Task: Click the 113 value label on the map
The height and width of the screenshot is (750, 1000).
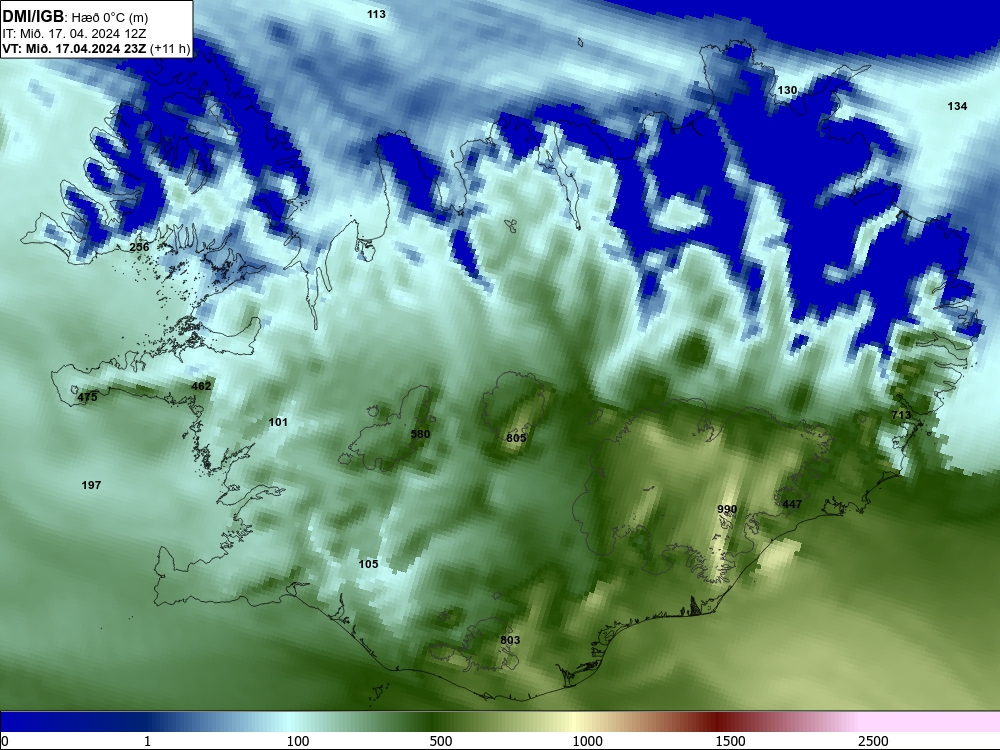Action: click(x=376, y=14)
